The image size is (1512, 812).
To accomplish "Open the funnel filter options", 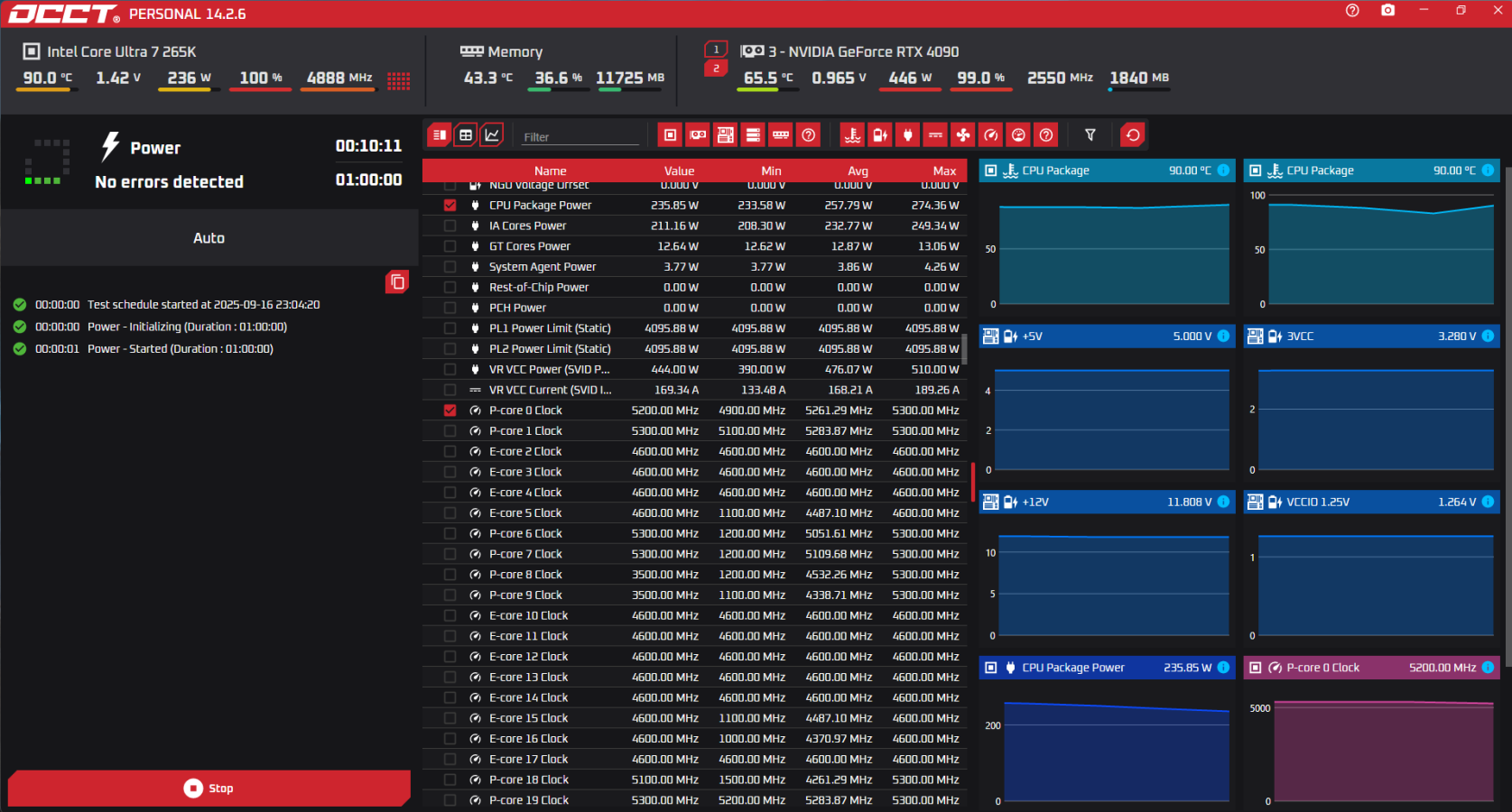I will 1090,135.
